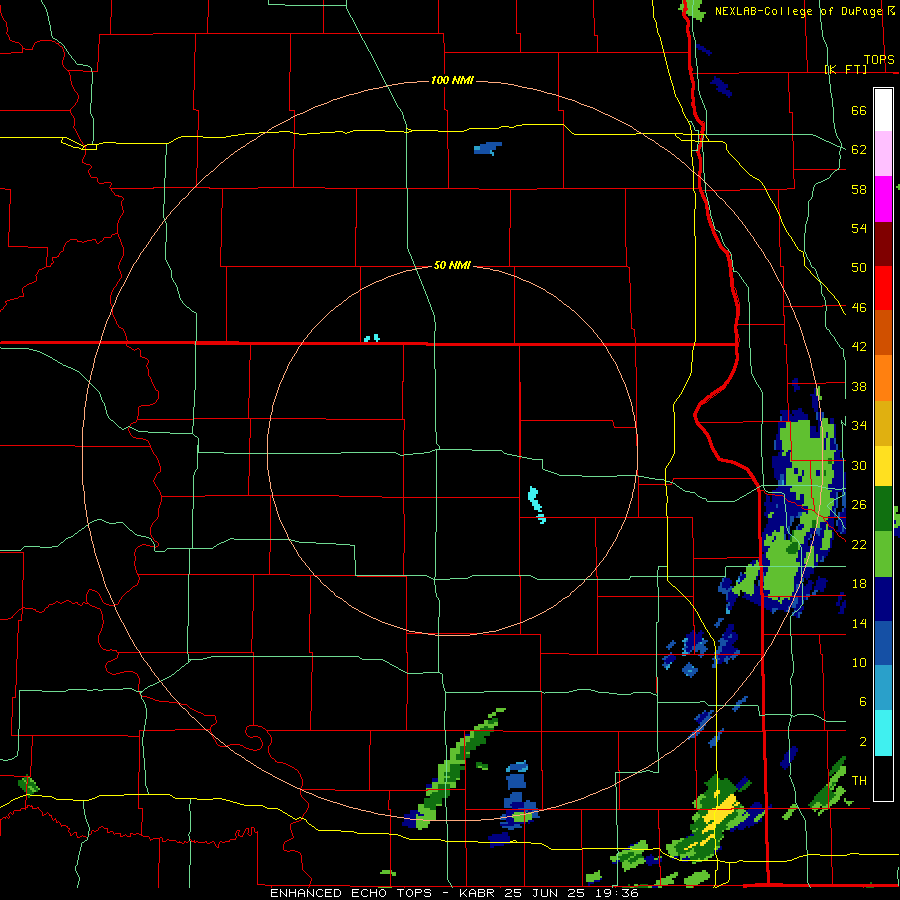The height and width of the screenshot is (900, 900).
Task: Click the medium blue legend band near 10
Action: pyautogui.click(x=883, y=644)
